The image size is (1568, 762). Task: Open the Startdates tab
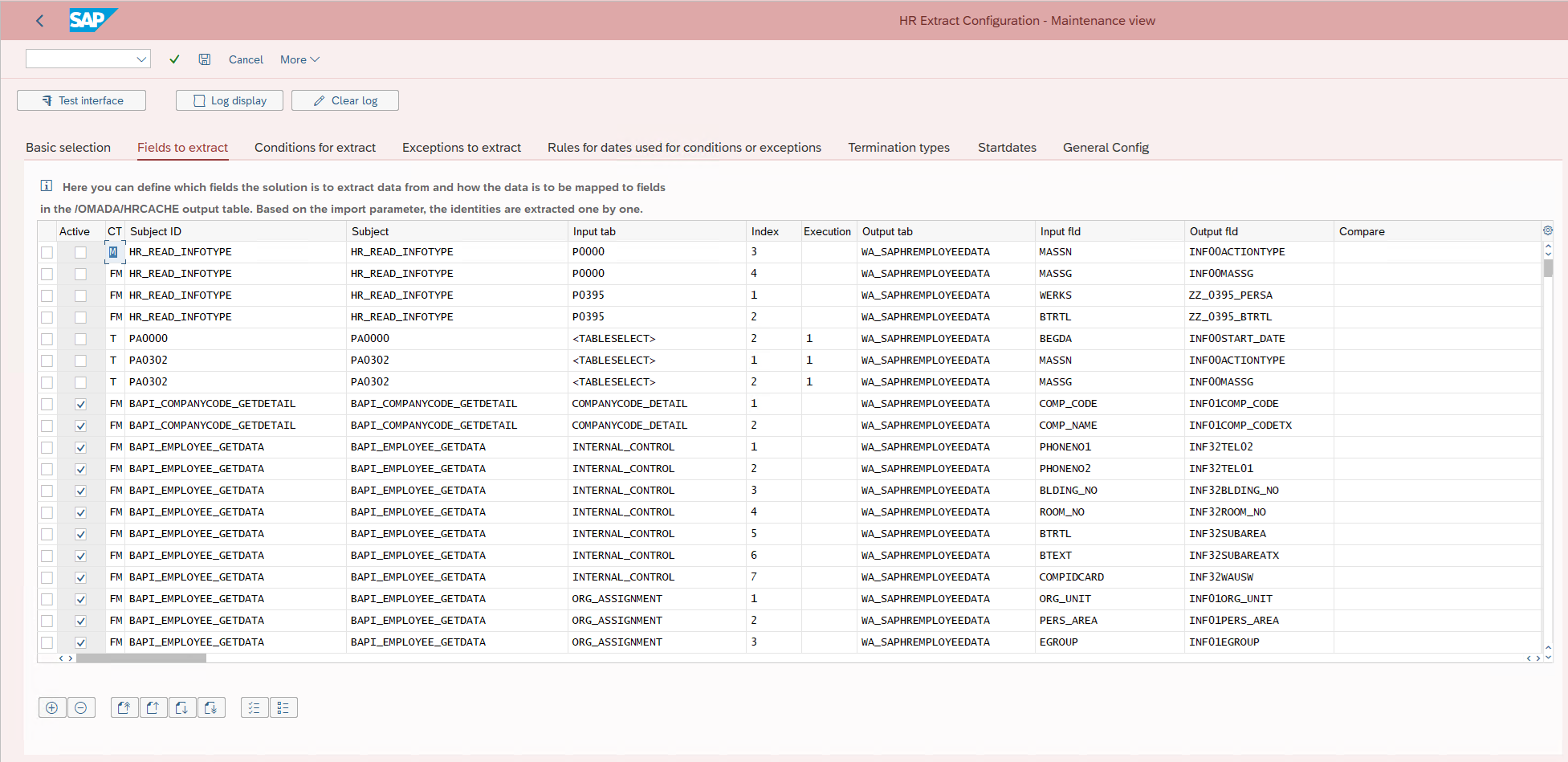[x=1007, y=148]
